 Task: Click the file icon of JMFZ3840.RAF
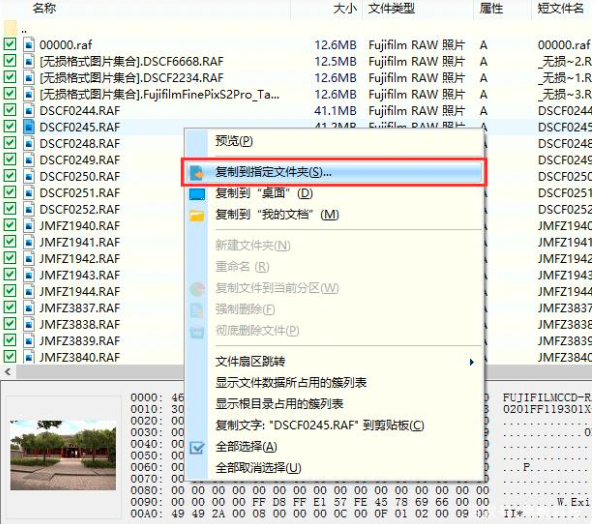click(x=29, y=357)
